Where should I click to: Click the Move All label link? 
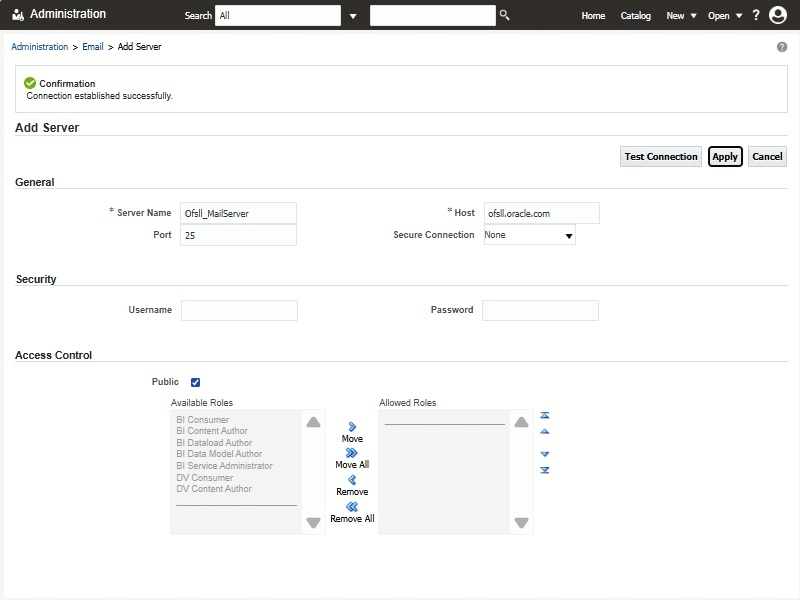pos(352,465)
